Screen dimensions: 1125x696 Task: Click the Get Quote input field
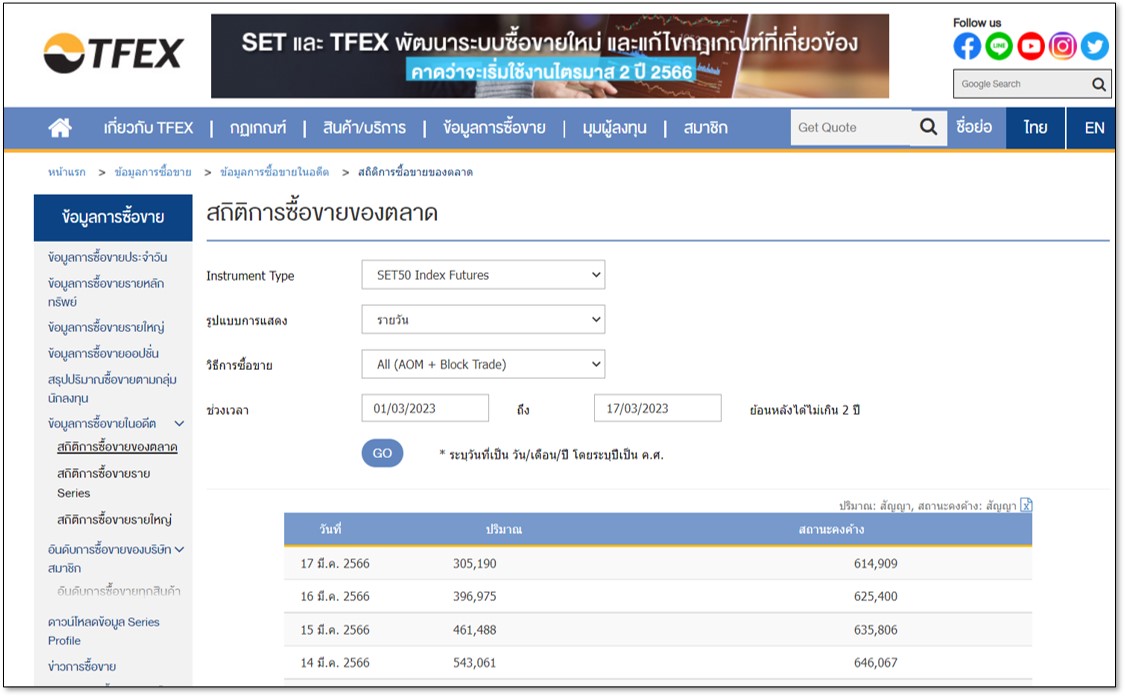(851, 127)
